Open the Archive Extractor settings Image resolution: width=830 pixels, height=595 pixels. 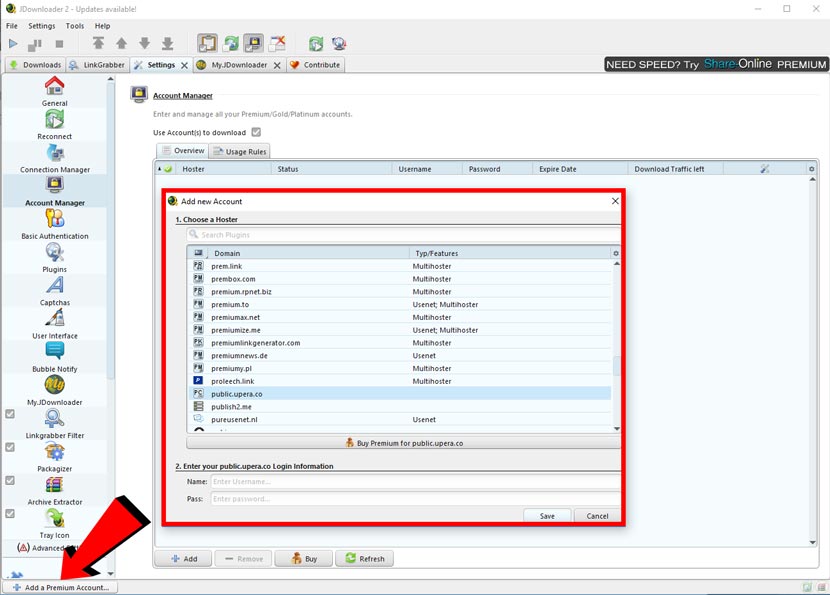pyautogui.click(x=54, y=490)
